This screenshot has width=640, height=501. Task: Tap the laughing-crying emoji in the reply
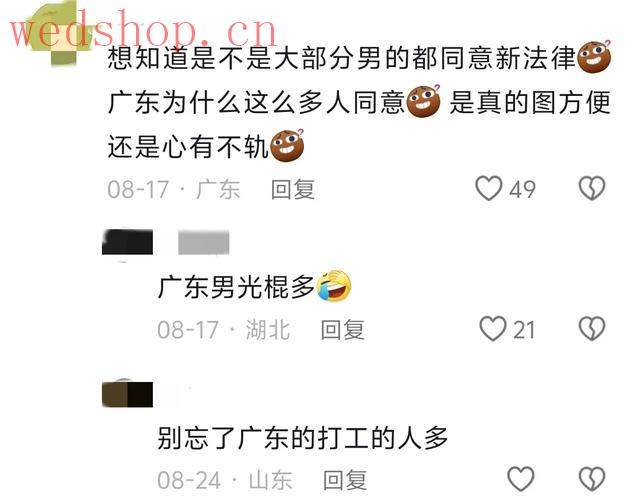point(334,286)
